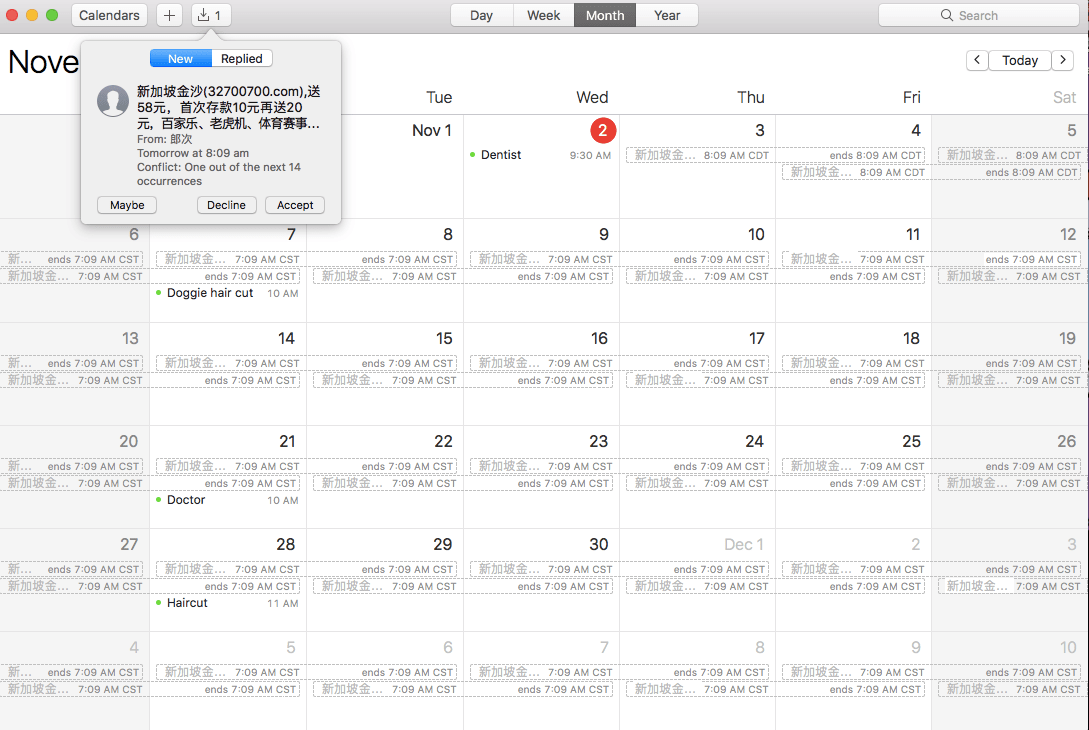Select the date Dec 1

744,545
